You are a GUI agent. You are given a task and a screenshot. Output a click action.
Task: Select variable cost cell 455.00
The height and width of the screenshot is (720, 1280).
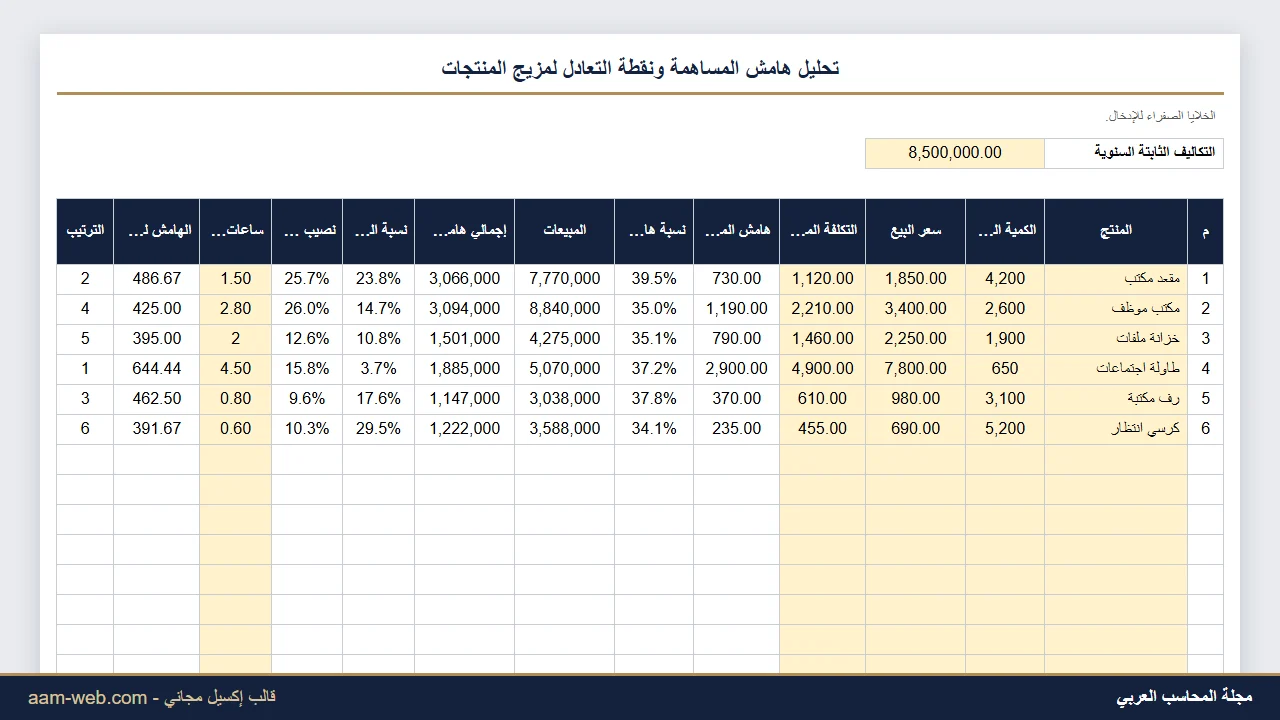pyautogui.click(x=822, y=429)
